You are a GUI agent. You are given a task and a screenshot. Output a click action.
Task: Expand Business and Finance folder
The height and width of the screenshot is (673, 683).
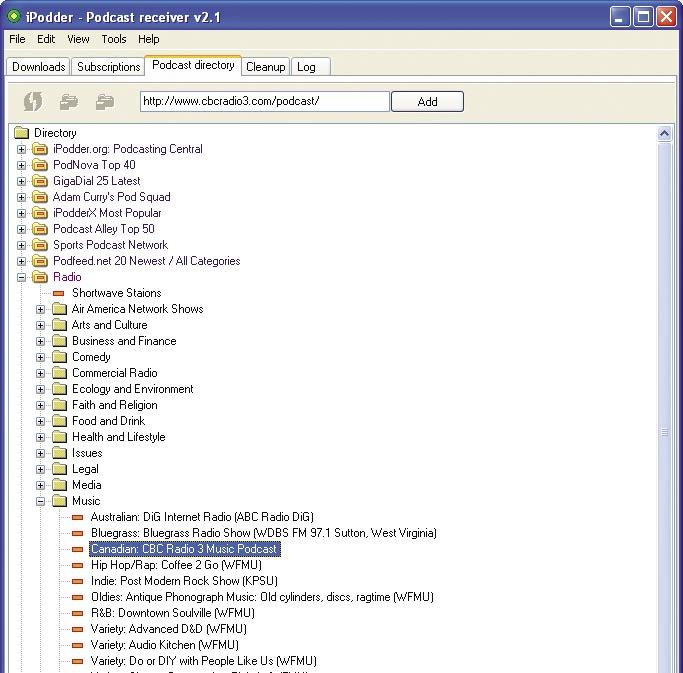(x=41, y=342)
